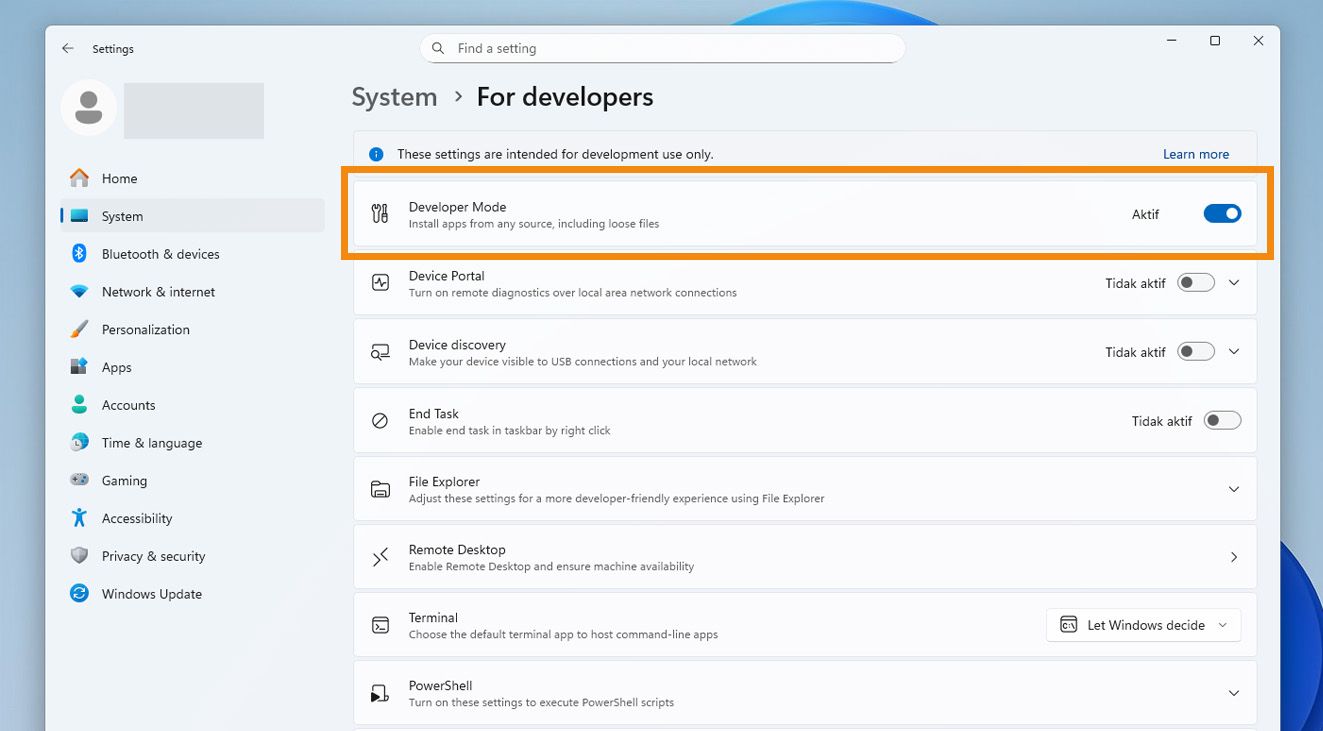
Task: Click the End Task circle icon
Action: coord(380,421)
